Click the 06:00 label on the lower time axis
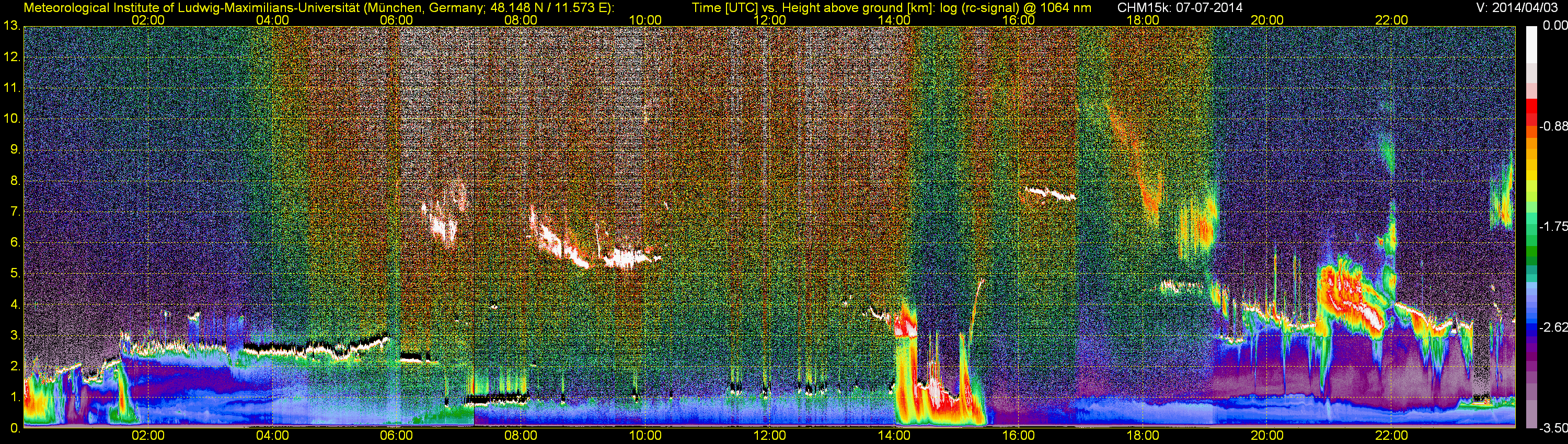The width and height of the screenshot is (1568, 444). pyautogui.click(x=396, y=436)
